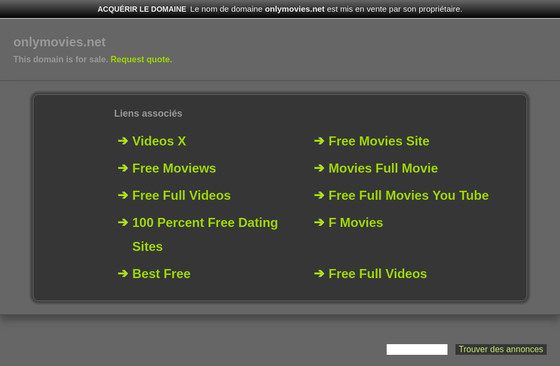Click the arrow icon beside Videos X

click(x=123, y=141)
